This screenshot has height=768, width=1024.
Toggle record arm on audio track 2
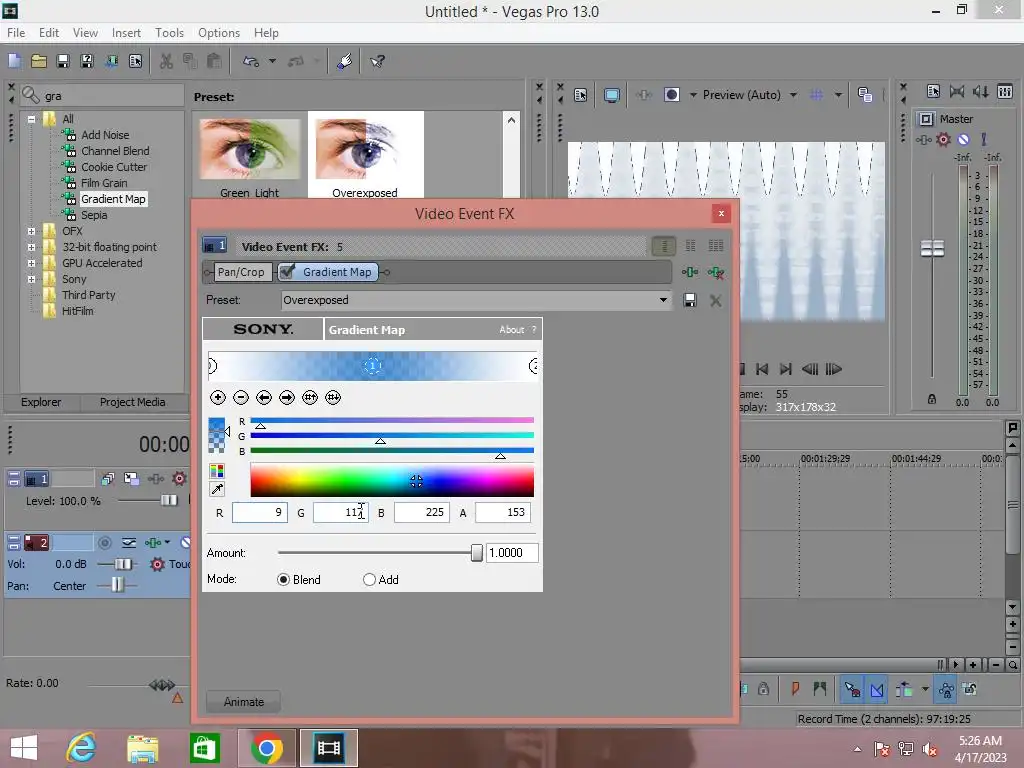click(x=104, y=543)
